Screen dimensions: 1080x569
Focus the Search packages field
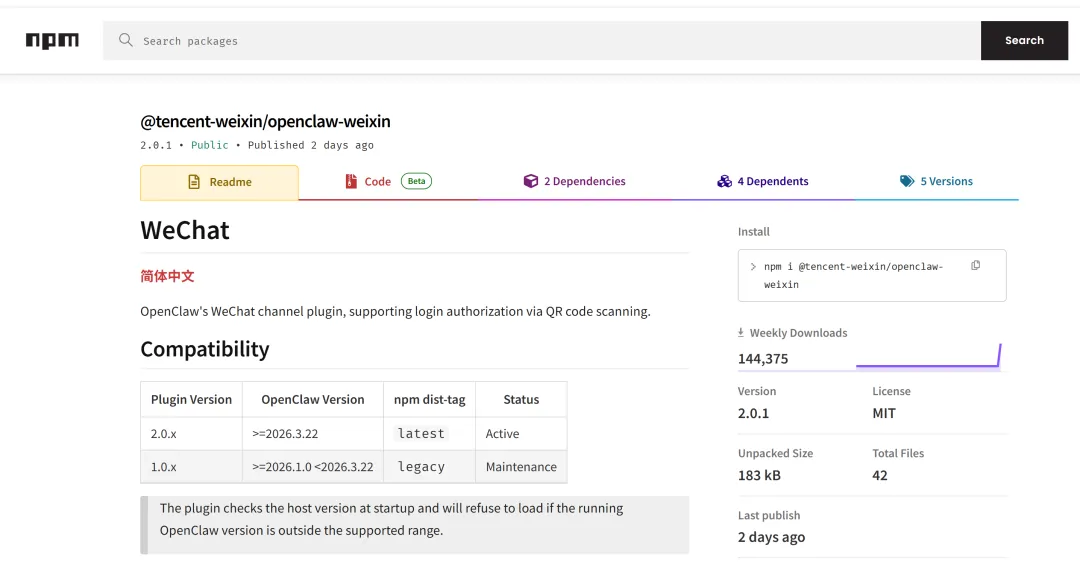coord(540,41)
